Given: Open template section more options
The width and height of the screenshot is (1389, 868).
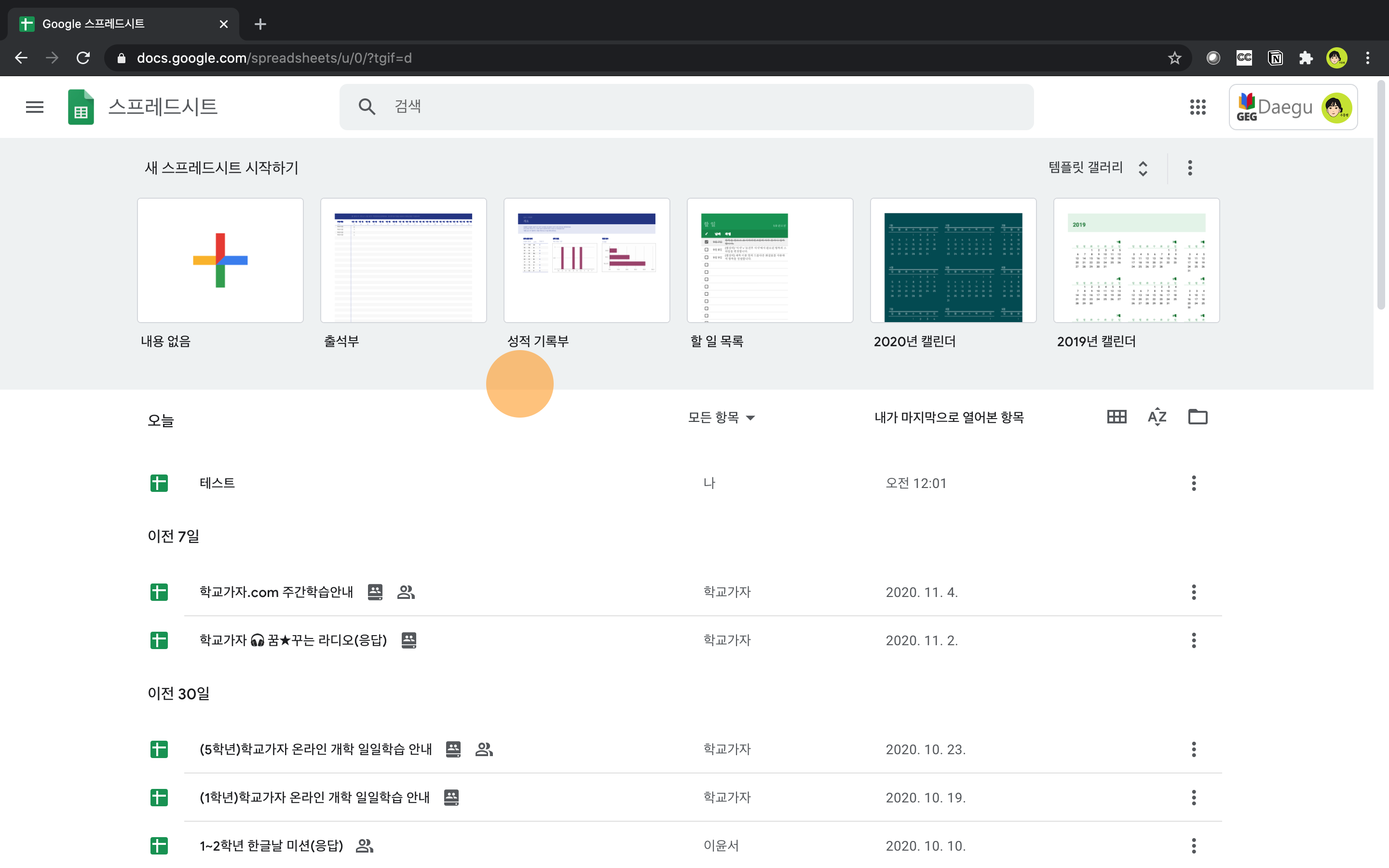Looking at the screenshot, I should coord(1190,168).
